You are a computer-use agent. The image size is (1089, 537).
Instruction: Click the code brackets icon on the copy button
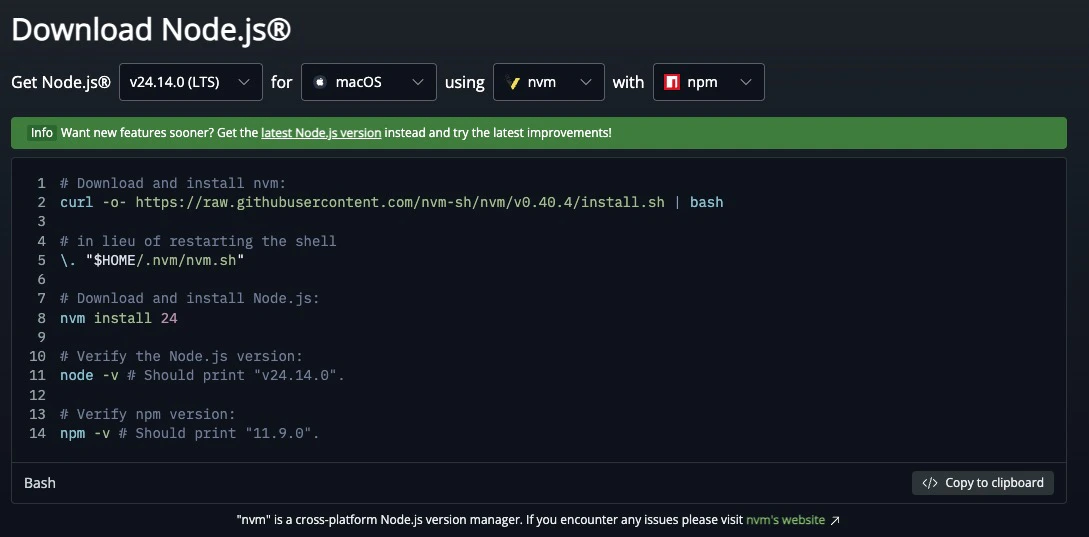pyautogui.click(x=930, y=483)
